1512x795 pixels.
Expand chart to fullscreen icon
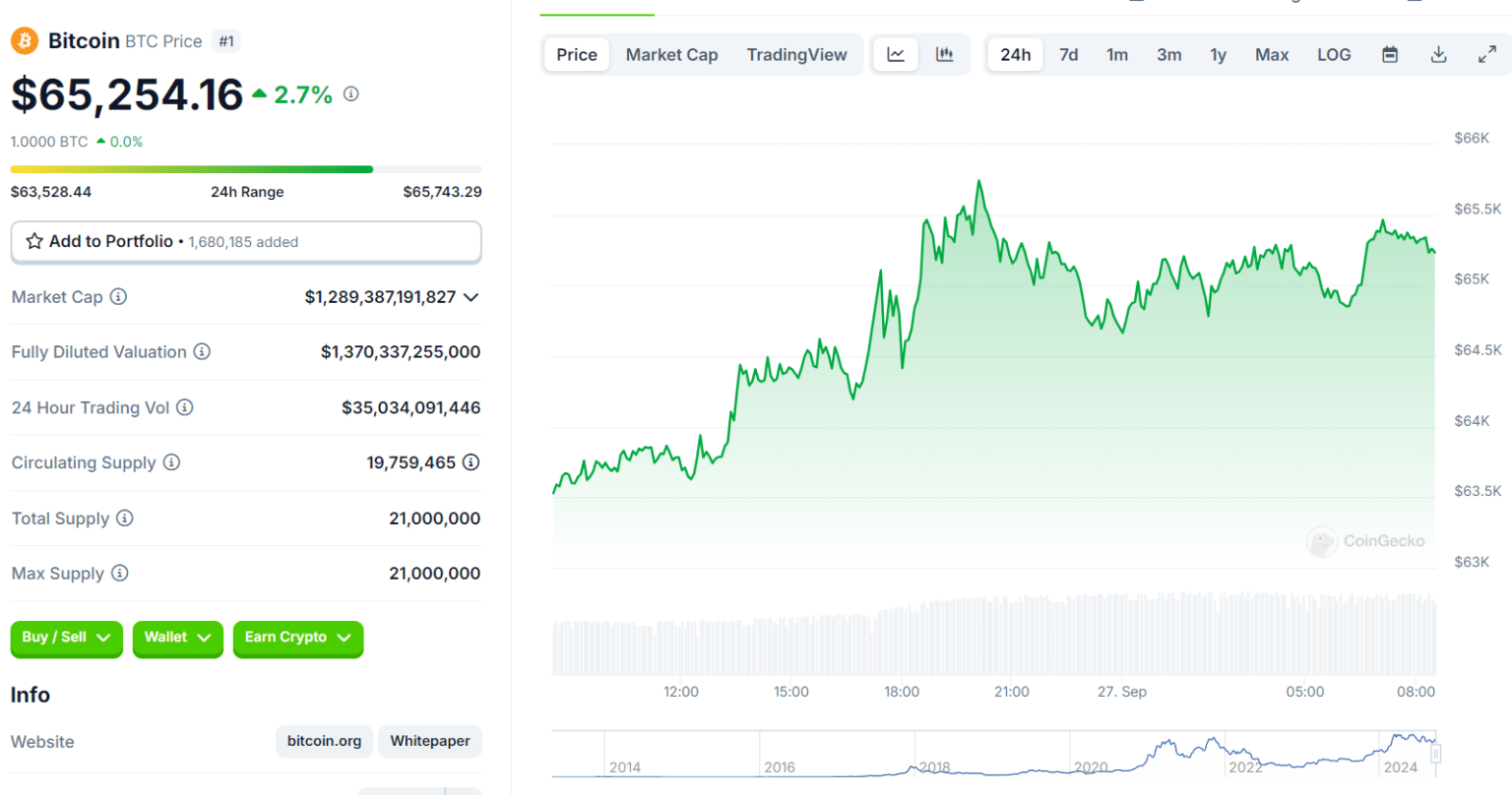1487,55
